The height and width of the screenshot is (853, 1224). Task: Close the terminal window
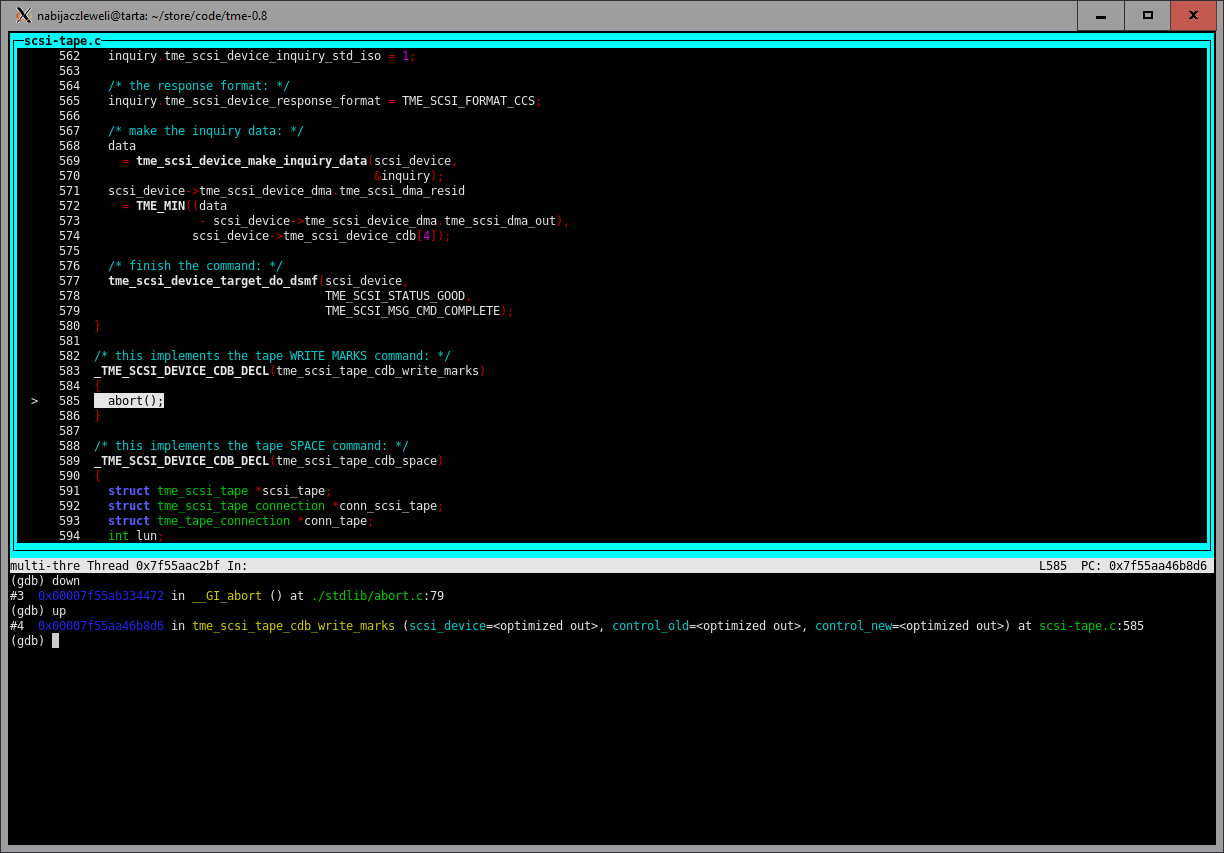(1193, 15)
